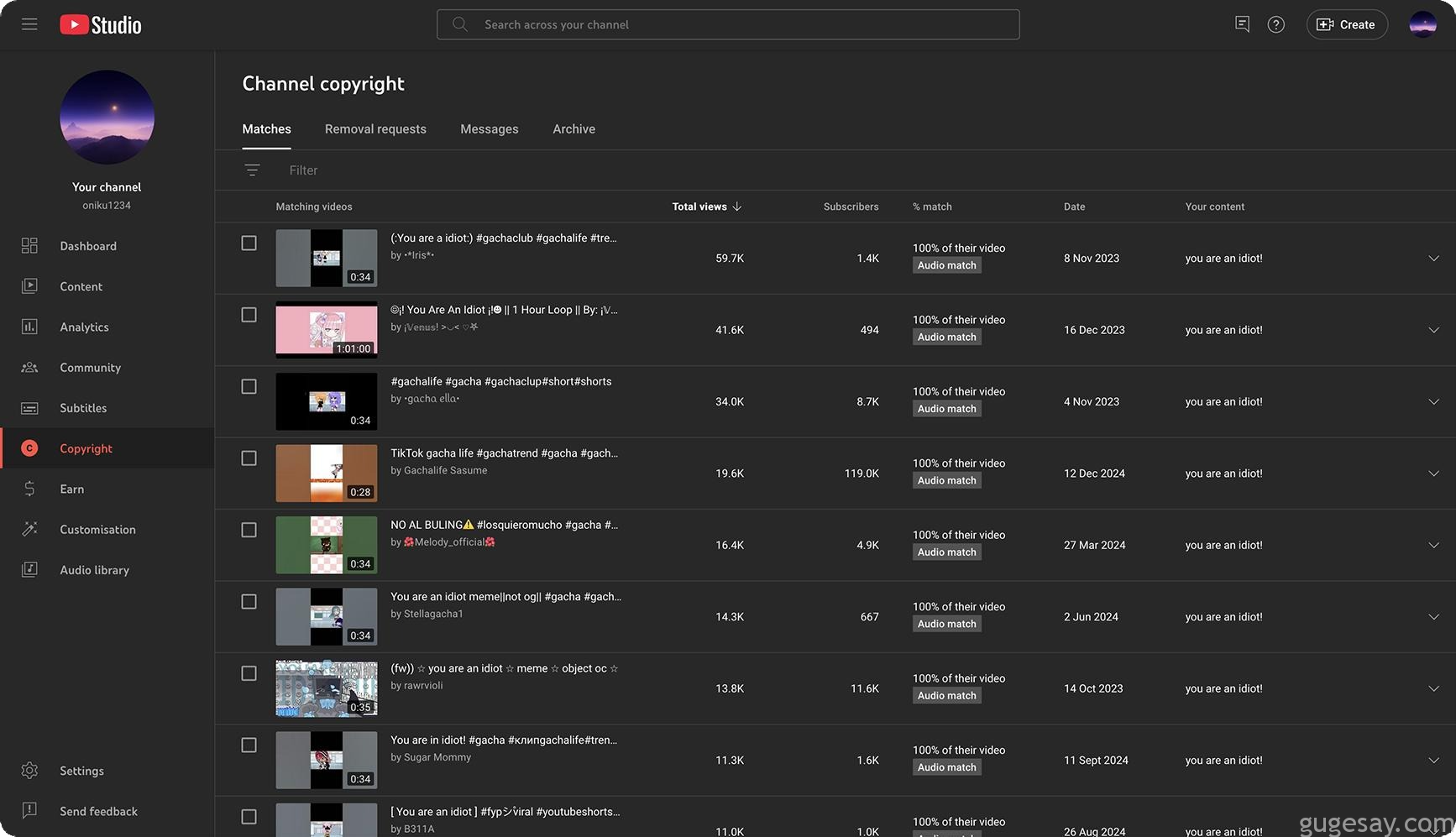Check the rawrvioli video checkbox
1456x837 pixels.
tap(249, 673)
